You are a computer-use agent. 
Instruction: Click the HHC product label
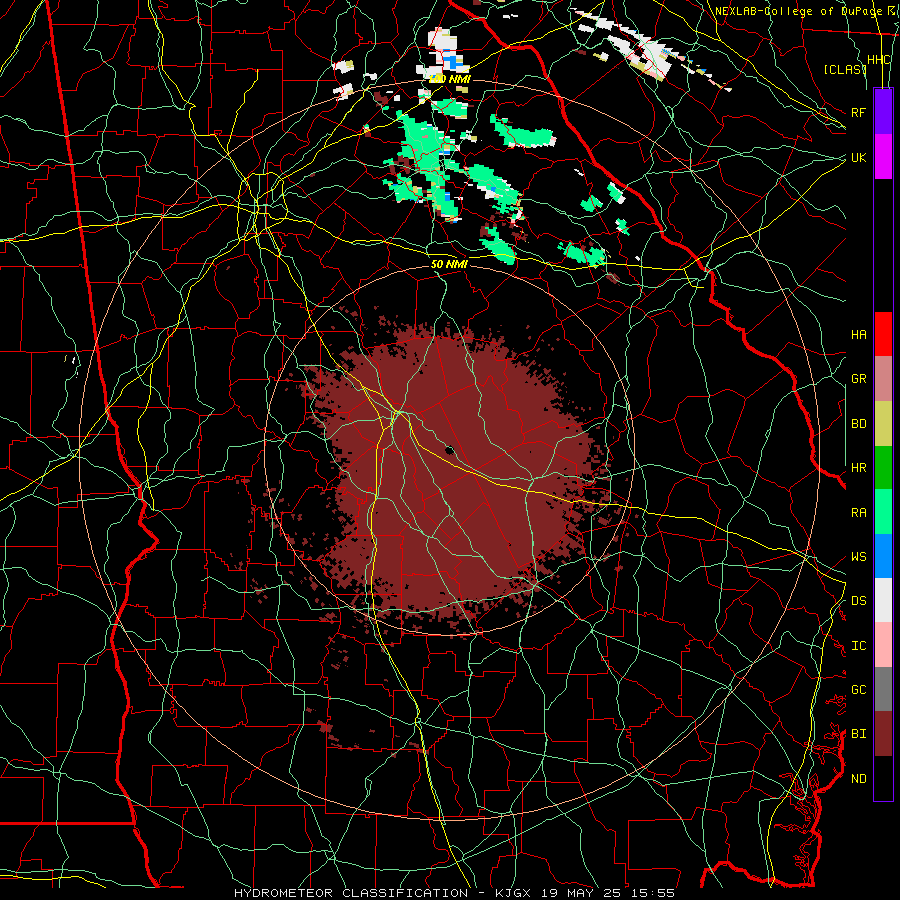click(x=879, y=60)
